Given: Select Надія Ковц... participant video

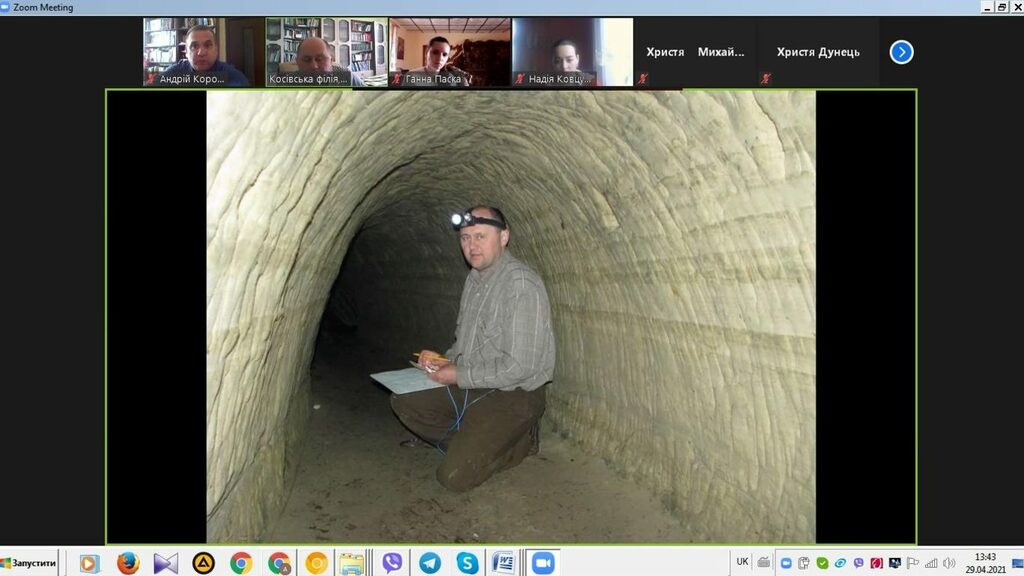Looking at the screenshot, I should pos(572,52).
